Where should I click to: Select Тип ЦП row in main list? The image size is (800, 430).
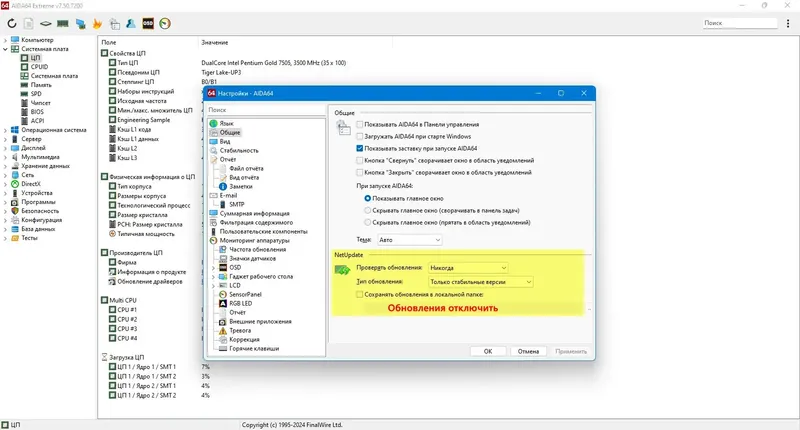point(128,63)
